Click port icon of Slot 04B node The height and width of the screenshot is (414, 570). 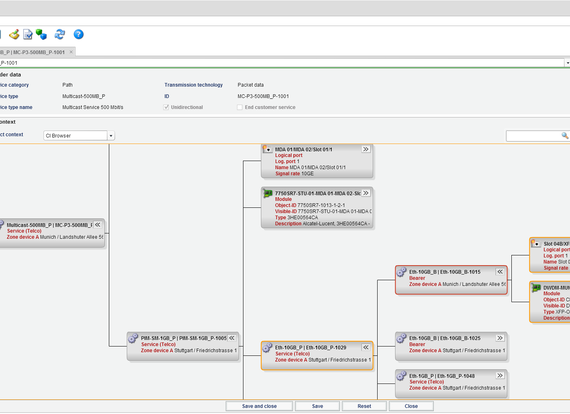(535, 244)
